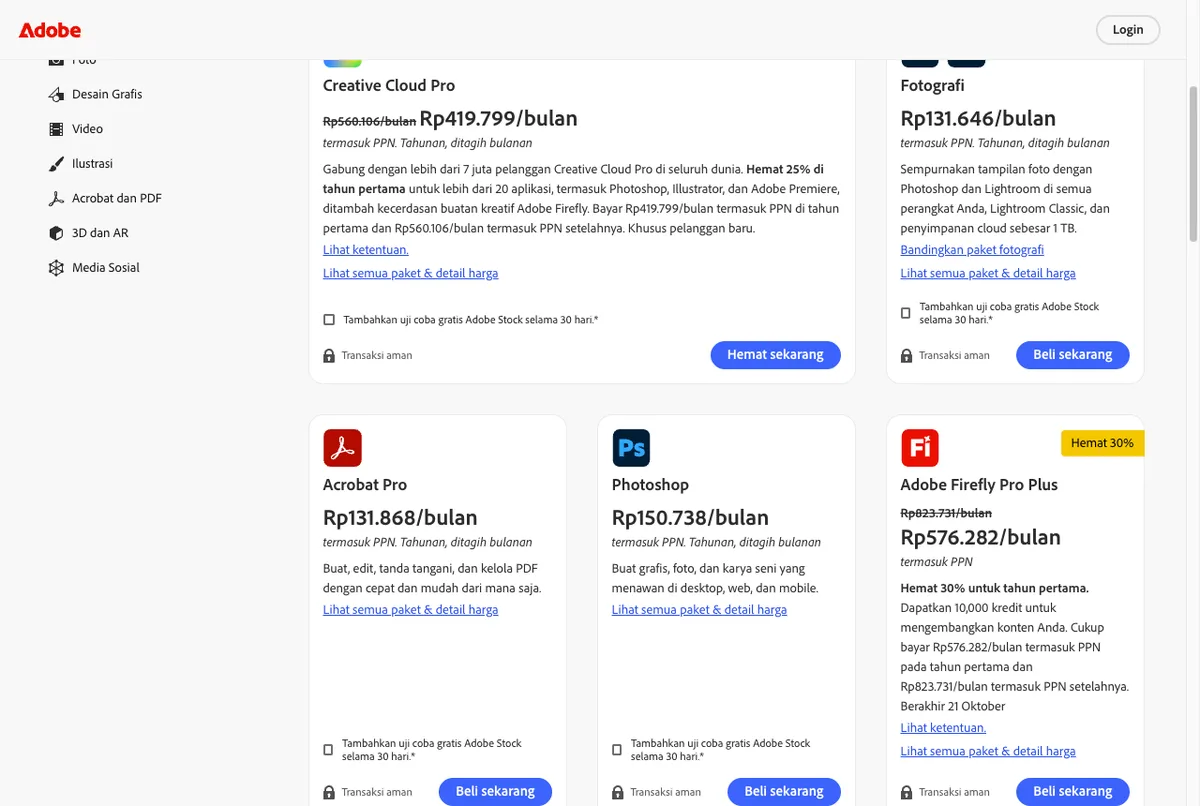
Task: Open Lihat ketentuan in Creative Cloud Pro card
Action: point(366,250)
